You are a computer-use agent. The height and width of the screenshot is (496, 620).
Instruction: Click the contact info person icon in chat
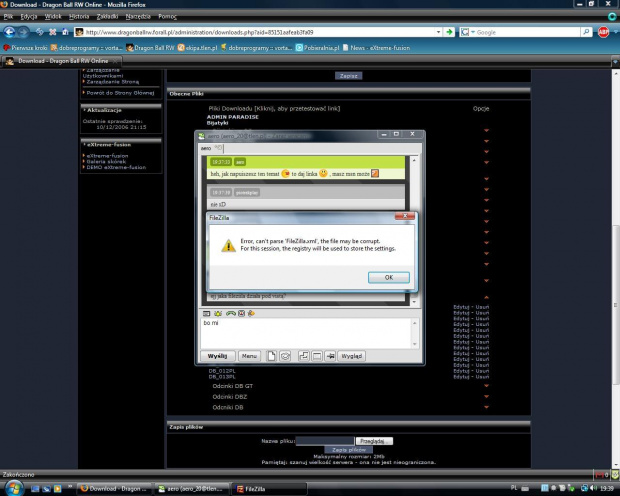[251, 313]
